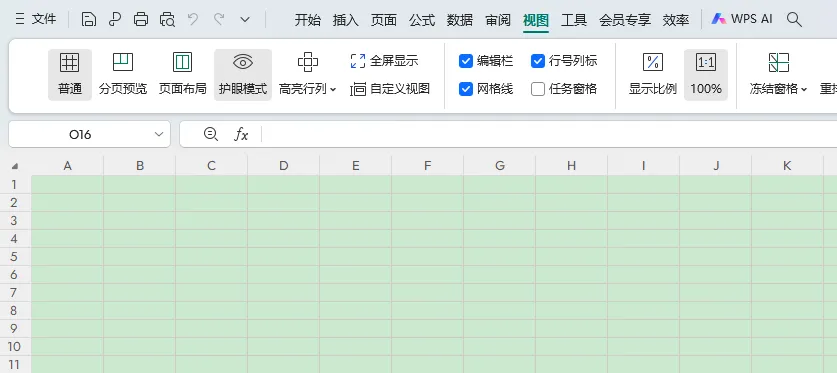Screen dimensions: 837x373
Task: Click the Redo arrow
Action: [x=219, y=20]
